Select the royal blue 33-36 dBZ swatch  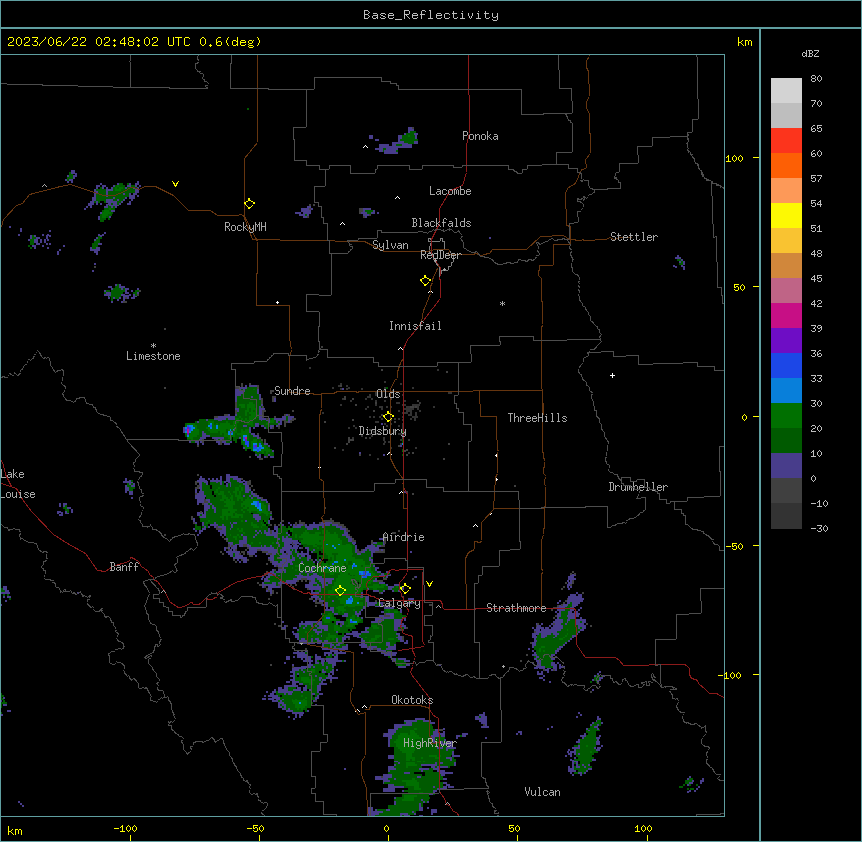point(786,365)
